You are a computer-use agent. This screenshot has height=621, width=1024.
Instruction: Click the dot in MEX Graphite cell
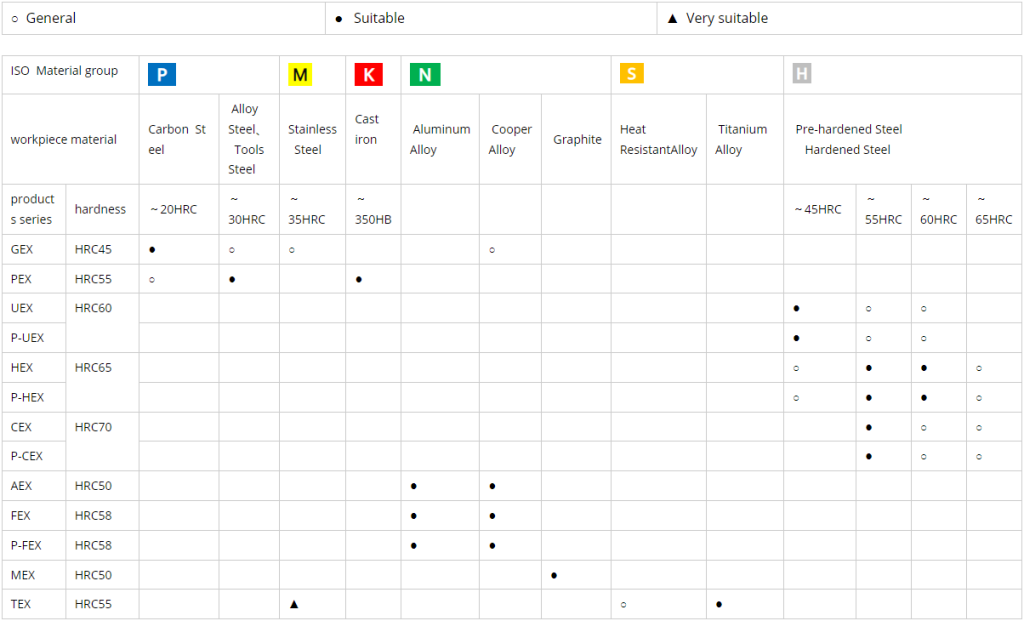coord(554,575)
